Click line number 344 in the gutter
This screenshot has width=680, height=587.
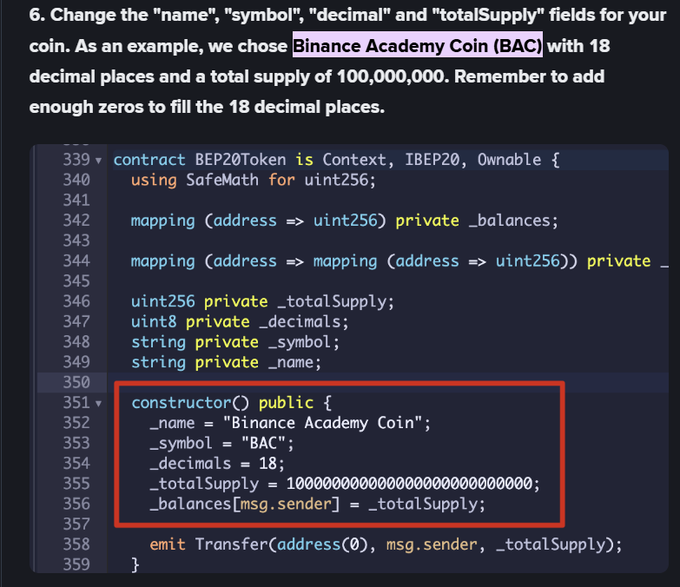(x=76, y=261)
